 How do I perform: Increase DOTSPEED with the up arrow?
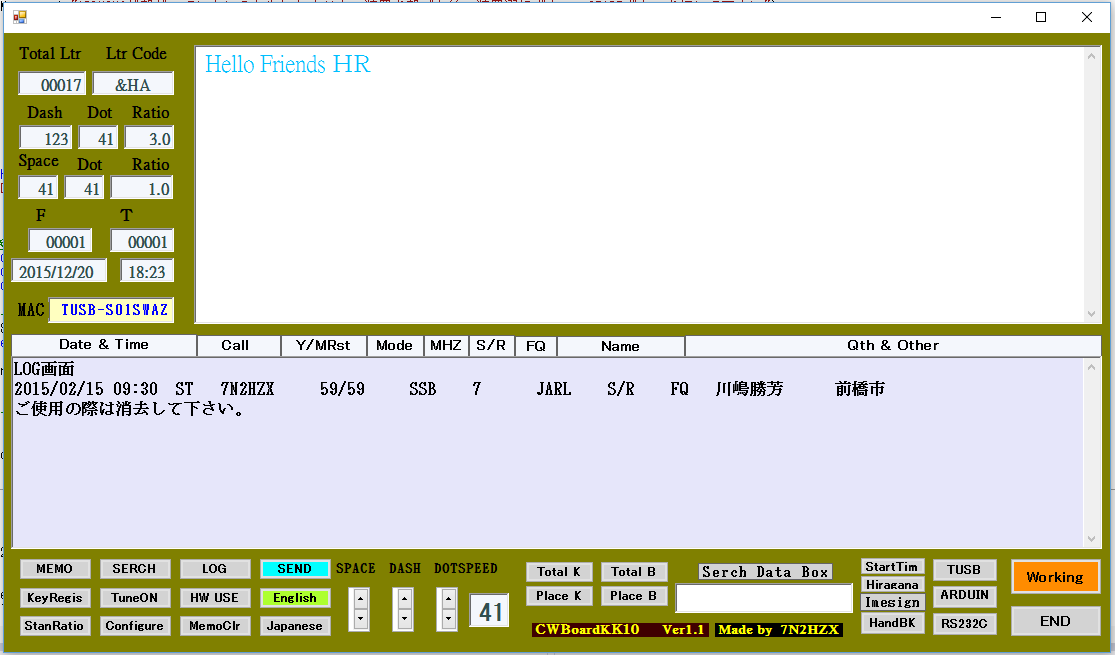449,599
